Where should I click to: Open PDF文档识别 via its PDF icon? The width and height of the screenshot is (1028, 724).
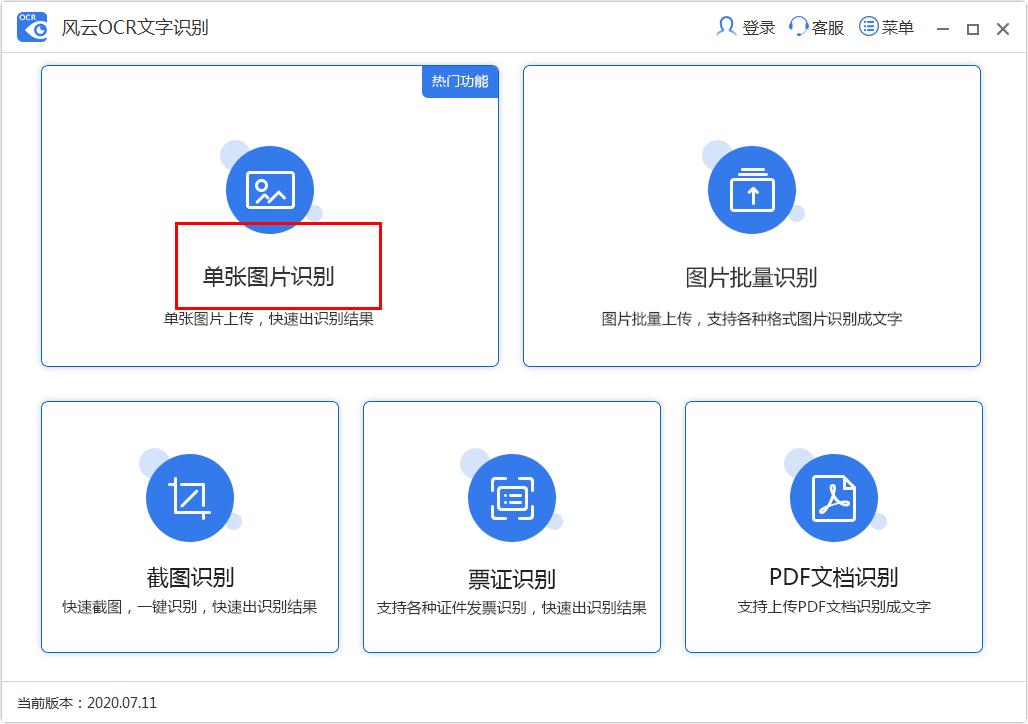[833, 497]
